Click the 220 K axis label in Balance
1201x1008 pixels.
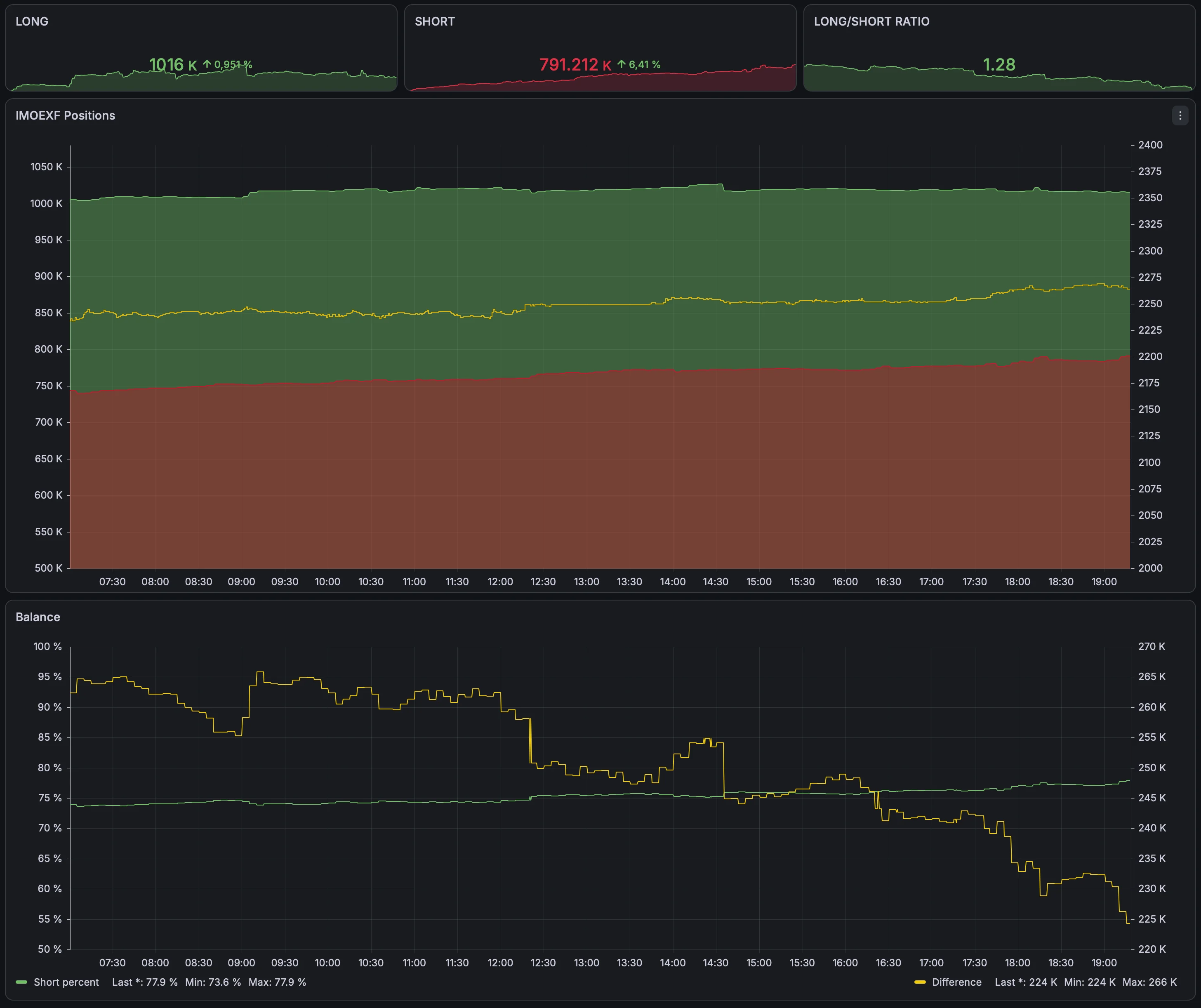(x=1151, y=949)
